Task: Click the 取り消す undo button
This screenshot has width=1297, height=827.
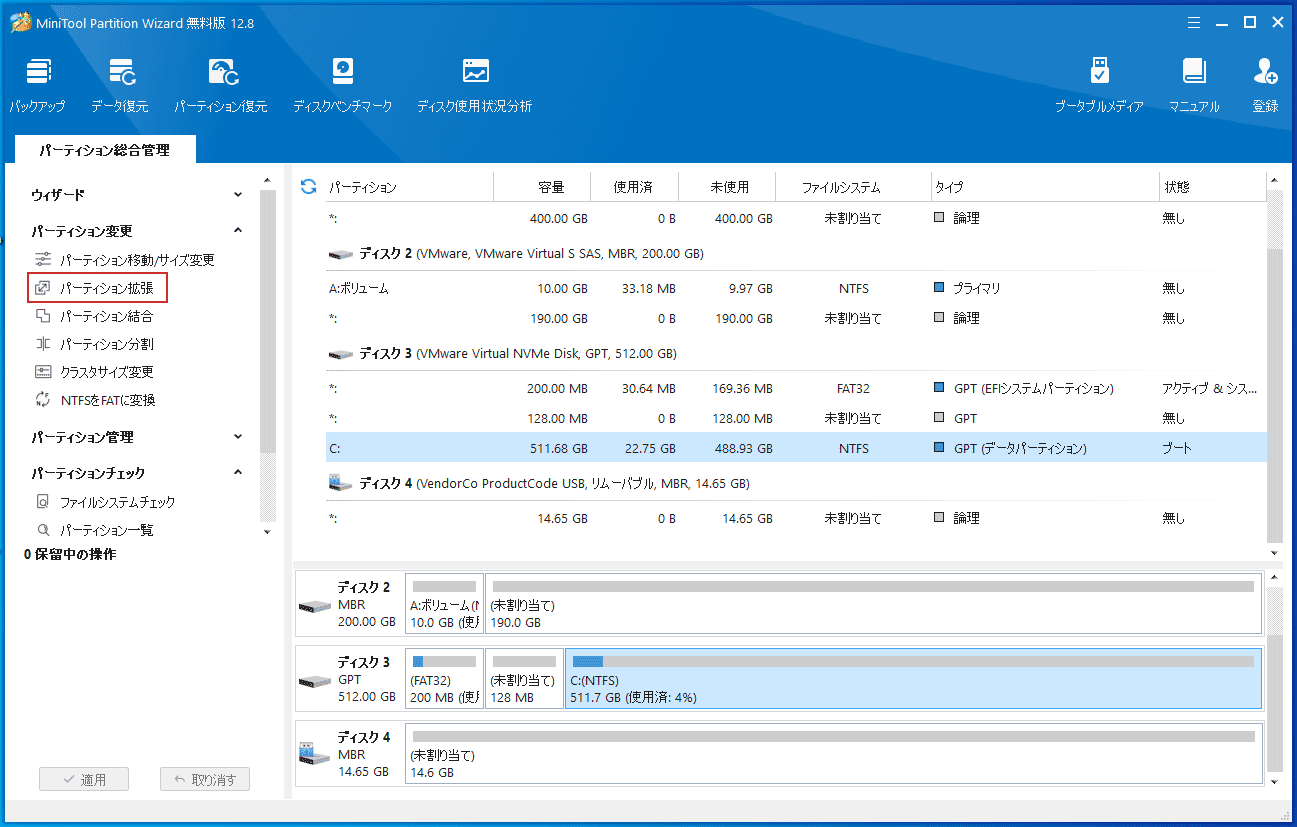Action: pyautogui.click(x=205, y=780)
